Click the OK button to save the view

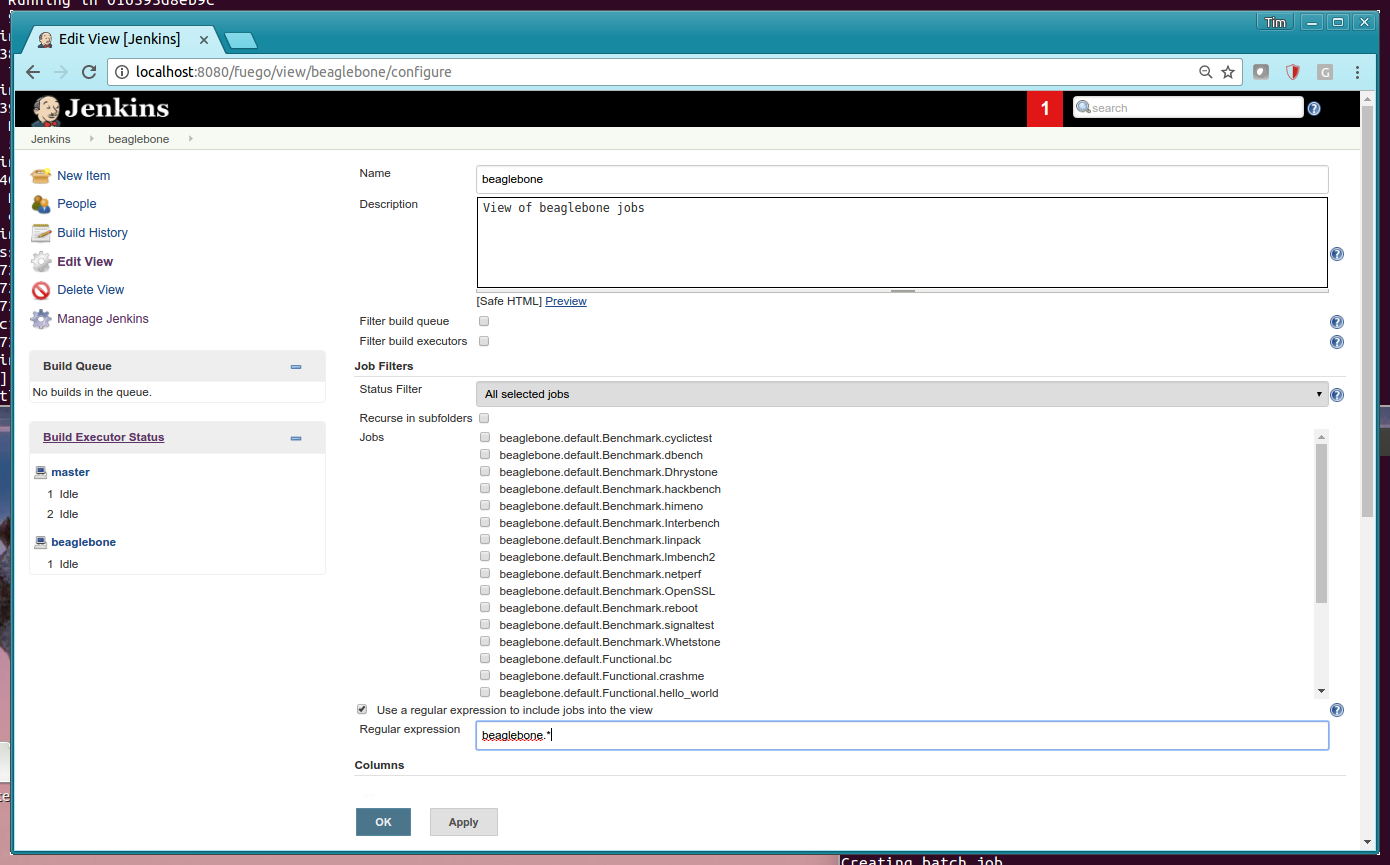point(383,822)
